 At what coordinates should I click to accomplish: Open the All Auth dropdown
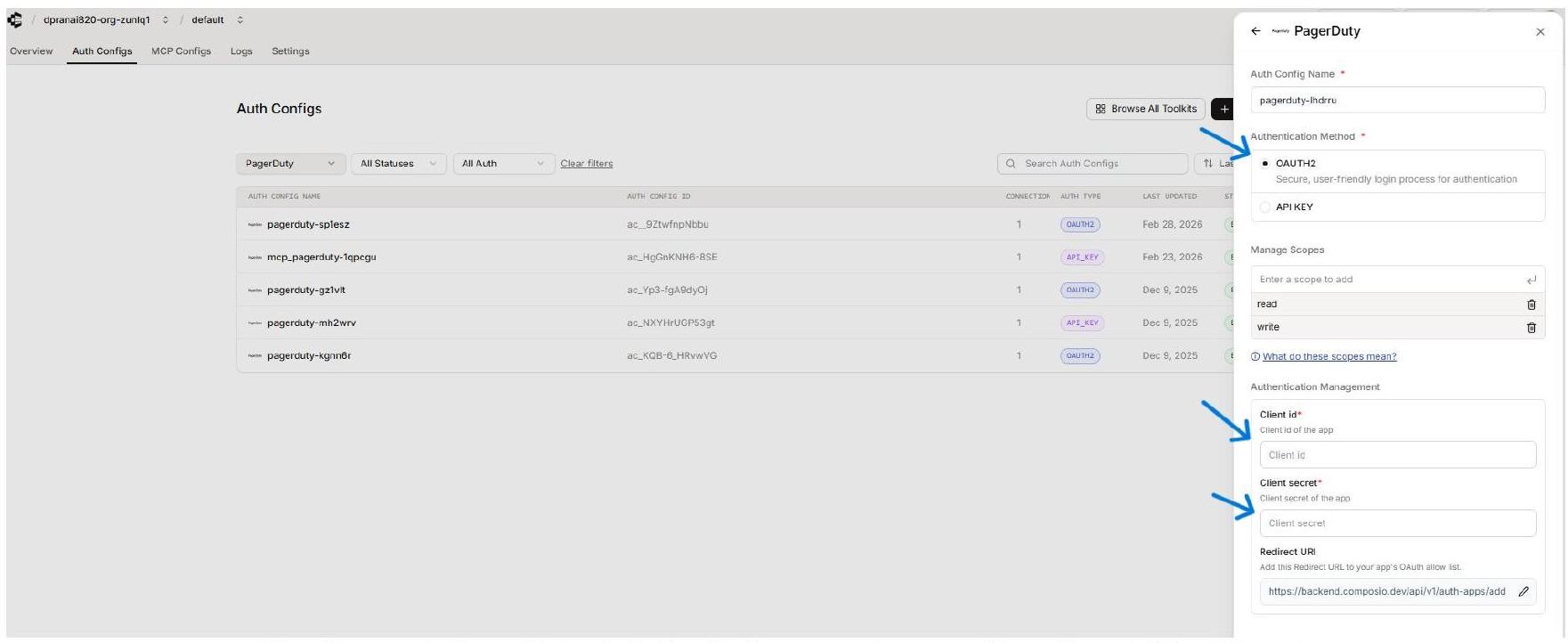coord(503,164)
